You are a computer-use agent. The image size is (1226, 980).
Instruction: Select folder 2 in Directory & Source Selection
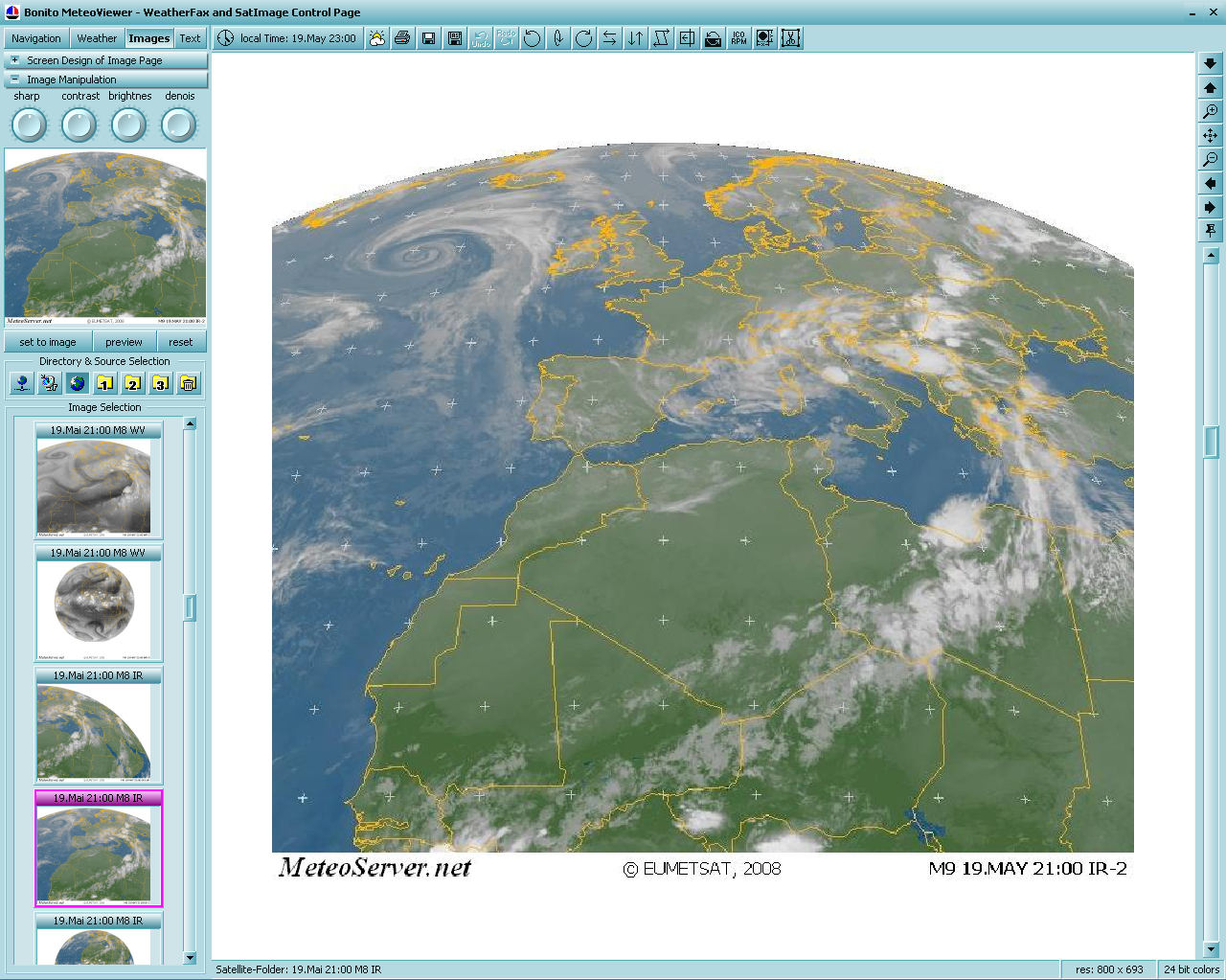pos(133,383)
